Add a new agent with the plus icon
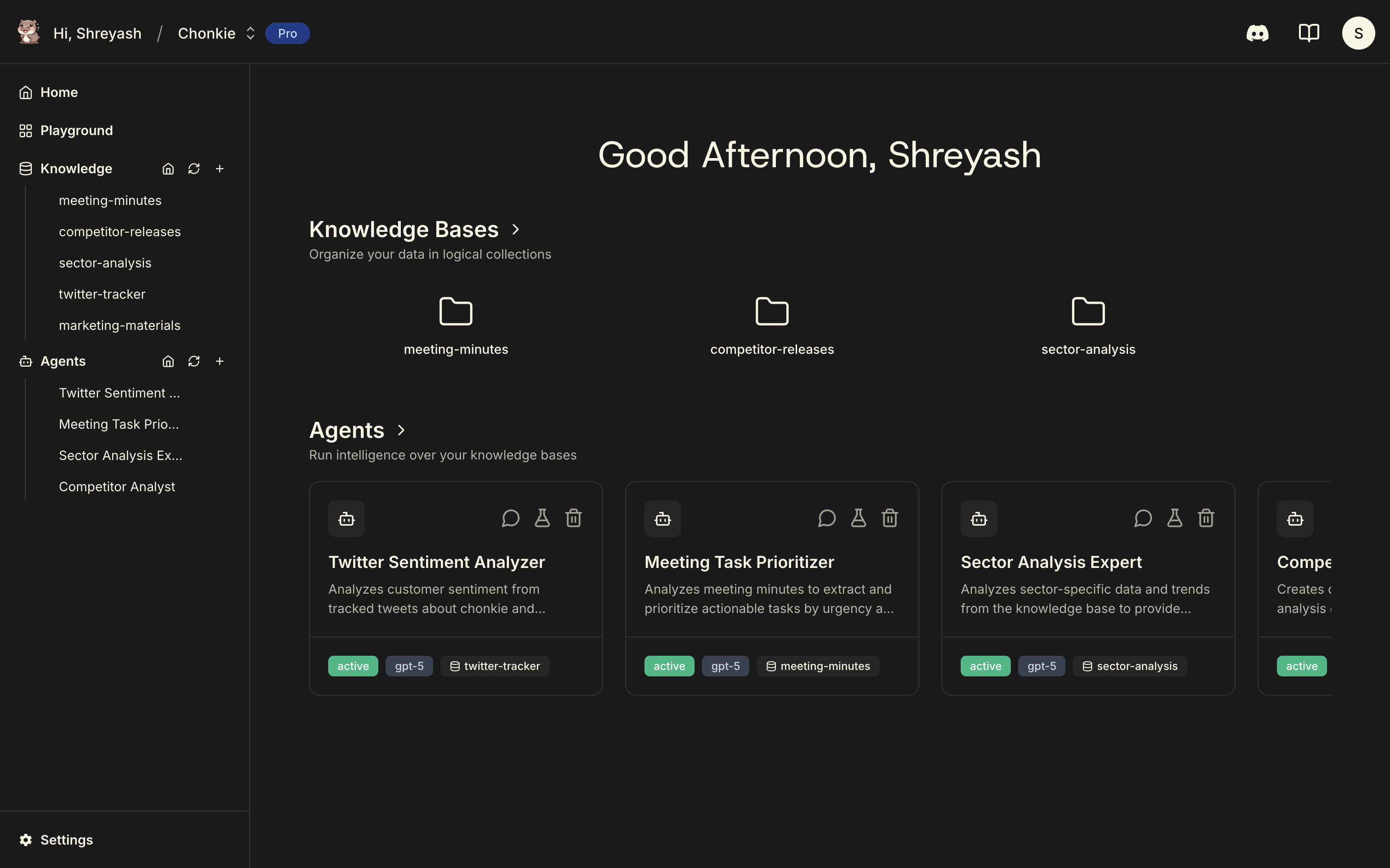Screen dimensions: 1390x868 [x=221, y=361]
